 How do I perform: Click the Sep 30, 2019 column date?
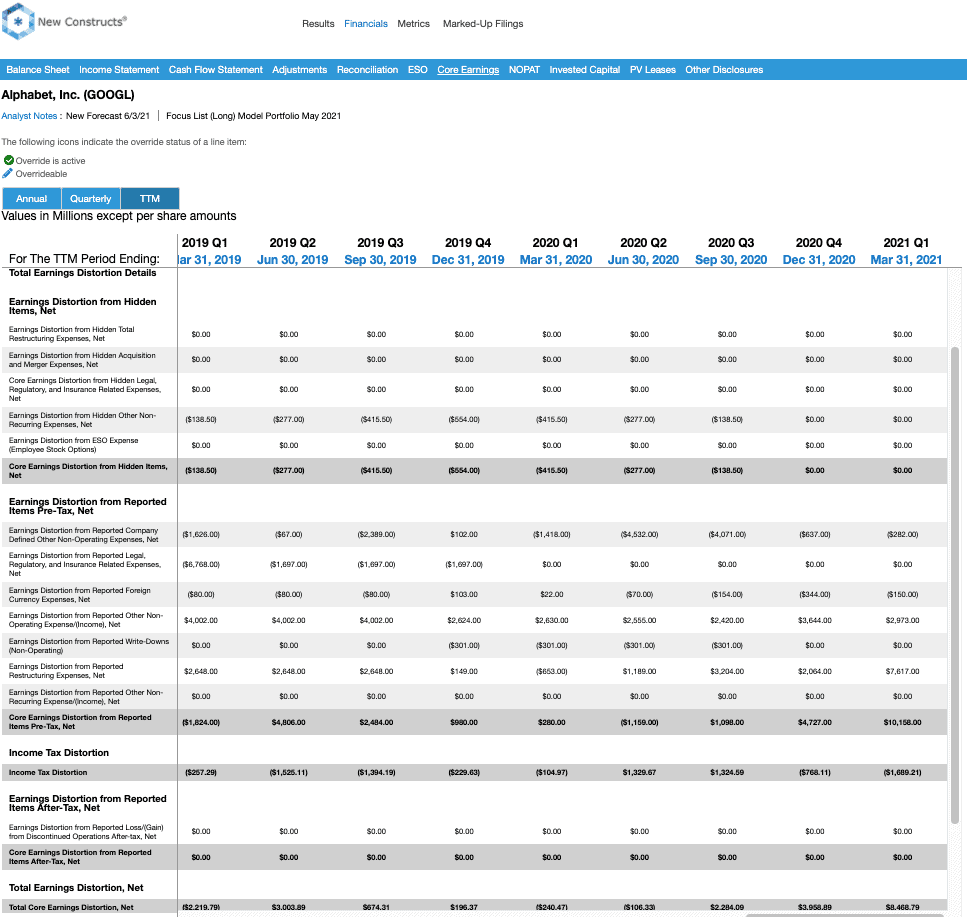[x=380, y=260]
